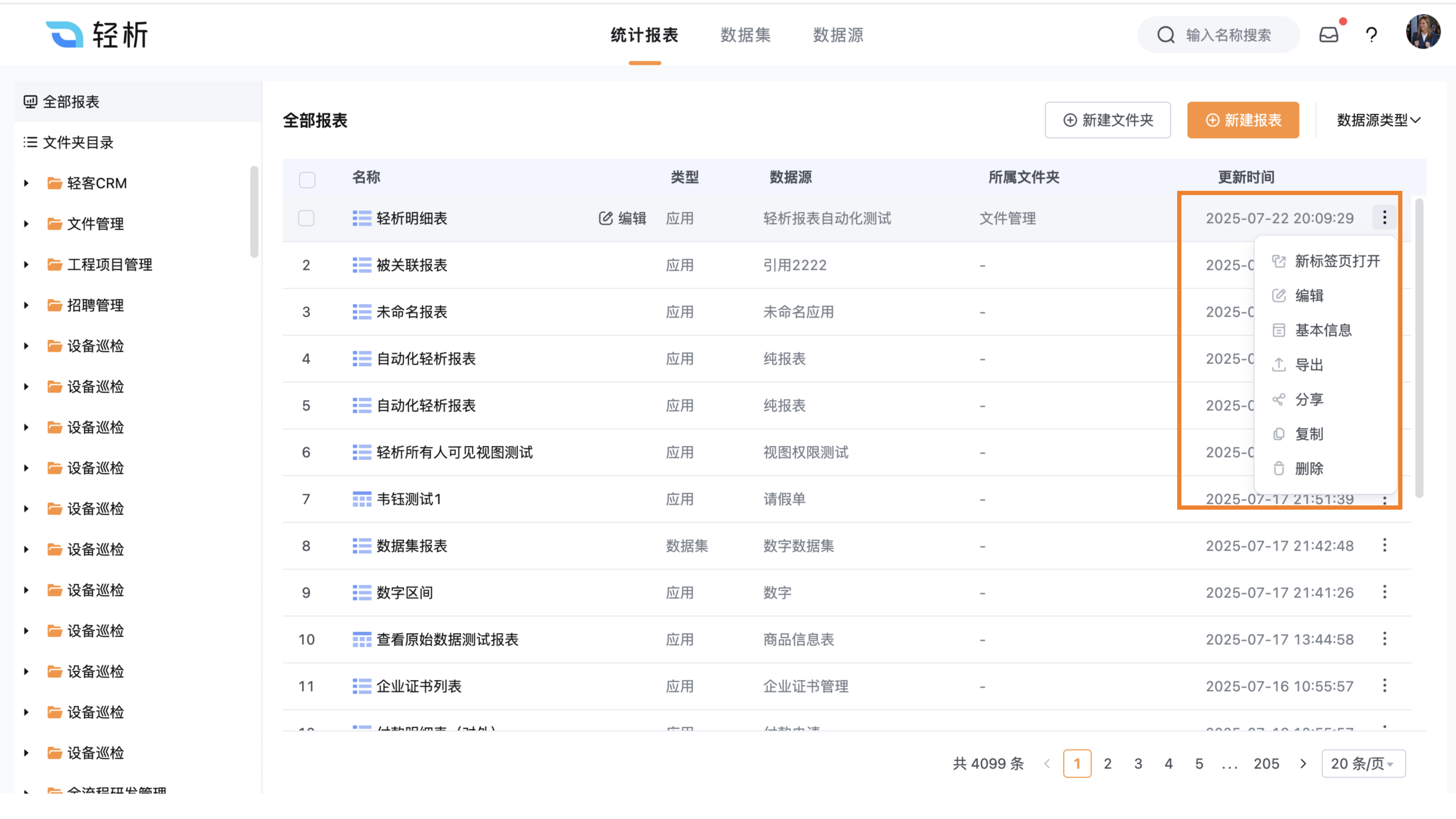The height and width of the screenshot is (819, 1456).
Task: Open the help question mark icon
Action: coord(1371,35)
